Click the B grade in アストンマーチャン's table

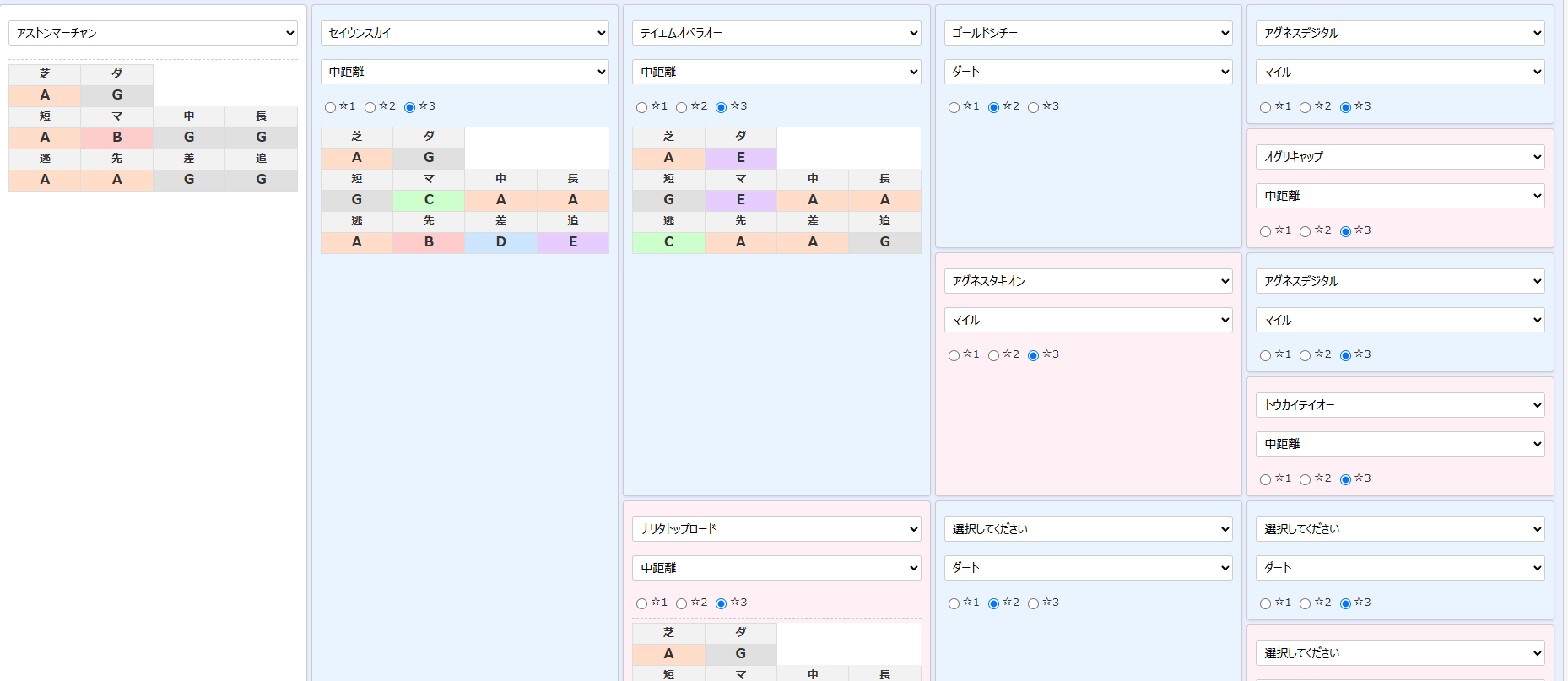click(117, 138)
